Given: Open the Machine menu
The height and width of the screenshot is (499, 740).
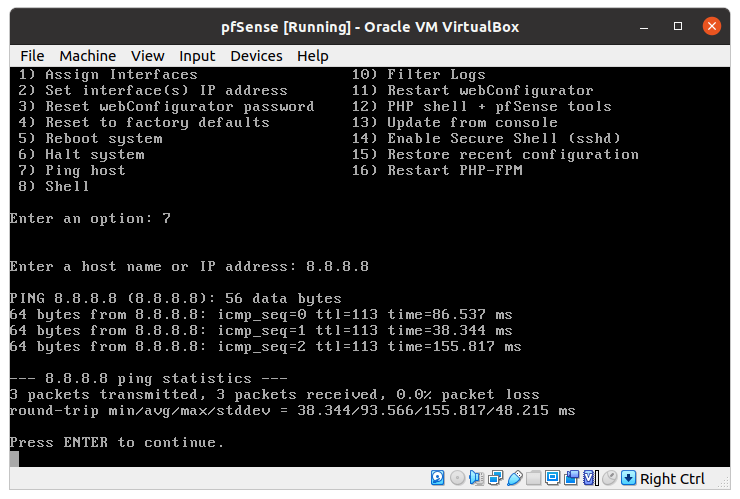Looking at the screenshot, I should coord(87,56).
